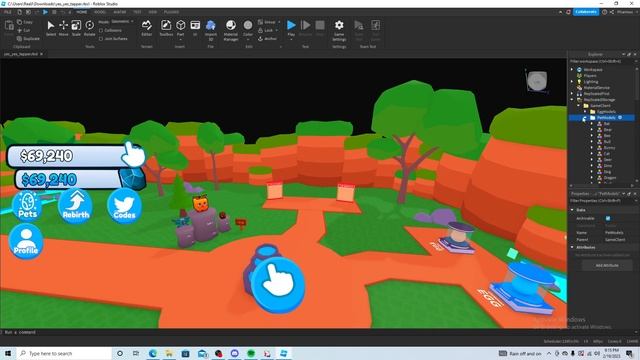Viewport: 640px width, 360px height.
Task: Switch to the HOME ribbon tab
Action: point(82,12)
